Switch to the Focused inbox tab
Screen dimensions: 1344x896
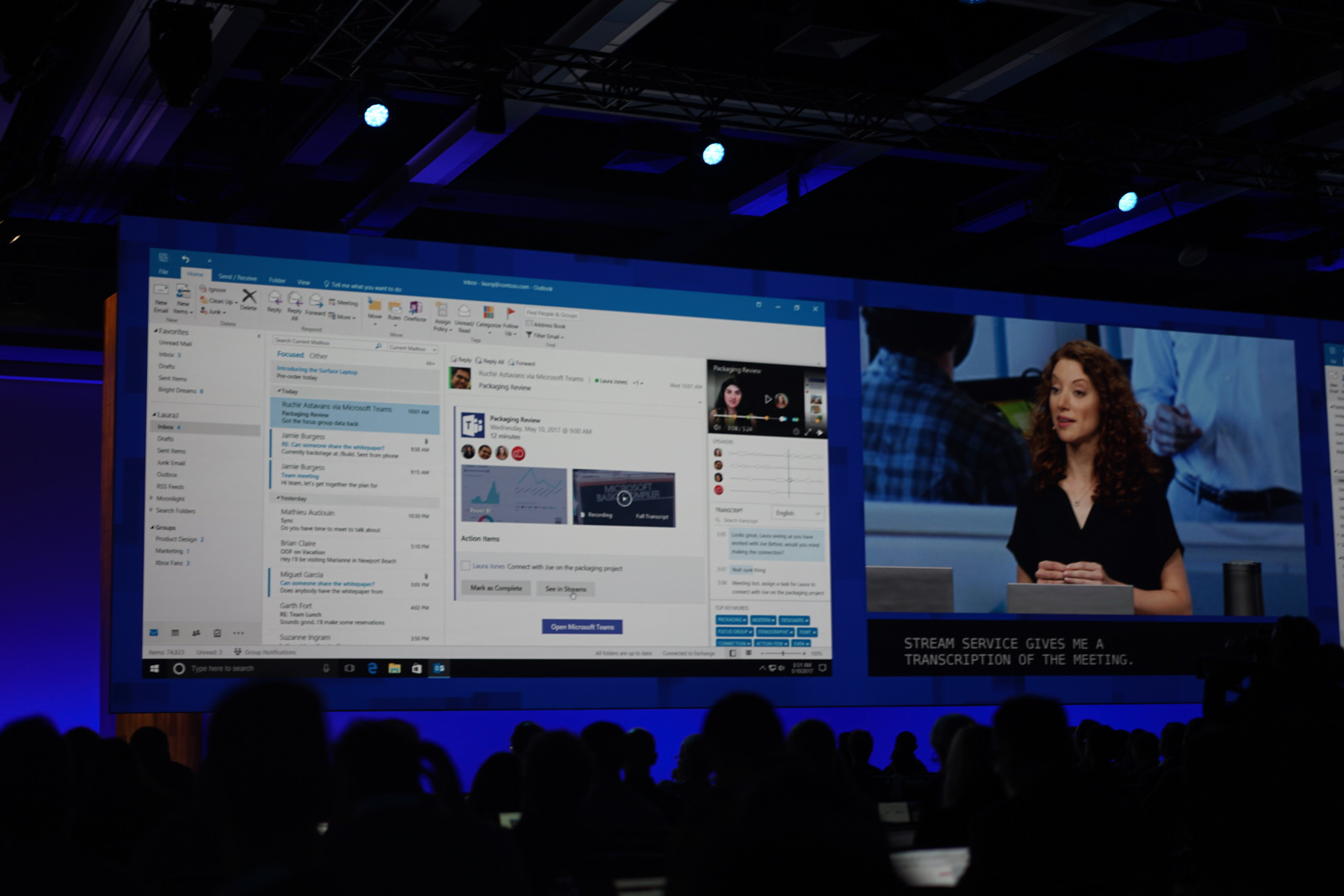click(x=290, y=354)
